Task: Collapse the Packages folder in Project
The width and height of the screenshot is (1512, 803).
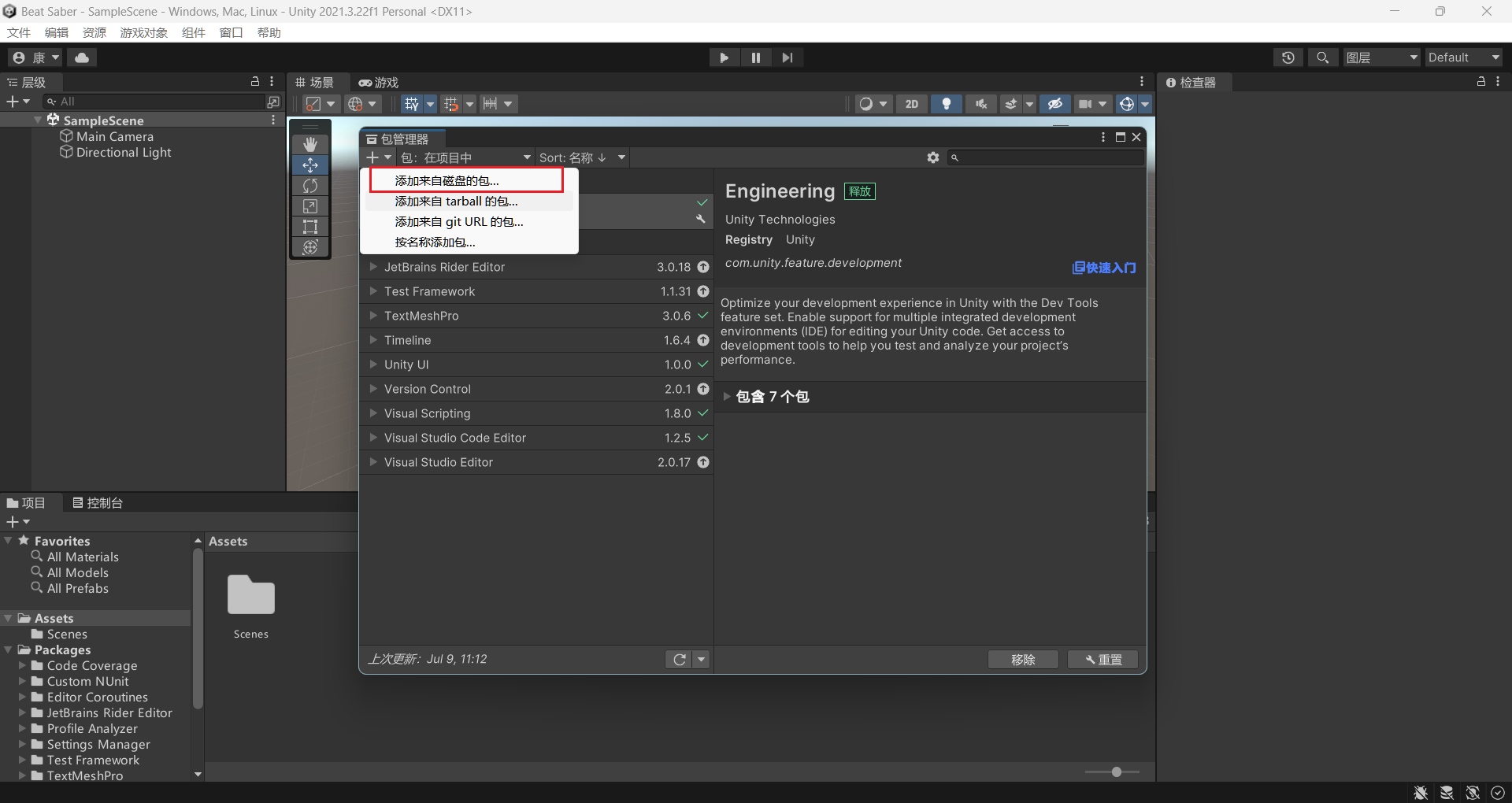Action: [9, 649]
